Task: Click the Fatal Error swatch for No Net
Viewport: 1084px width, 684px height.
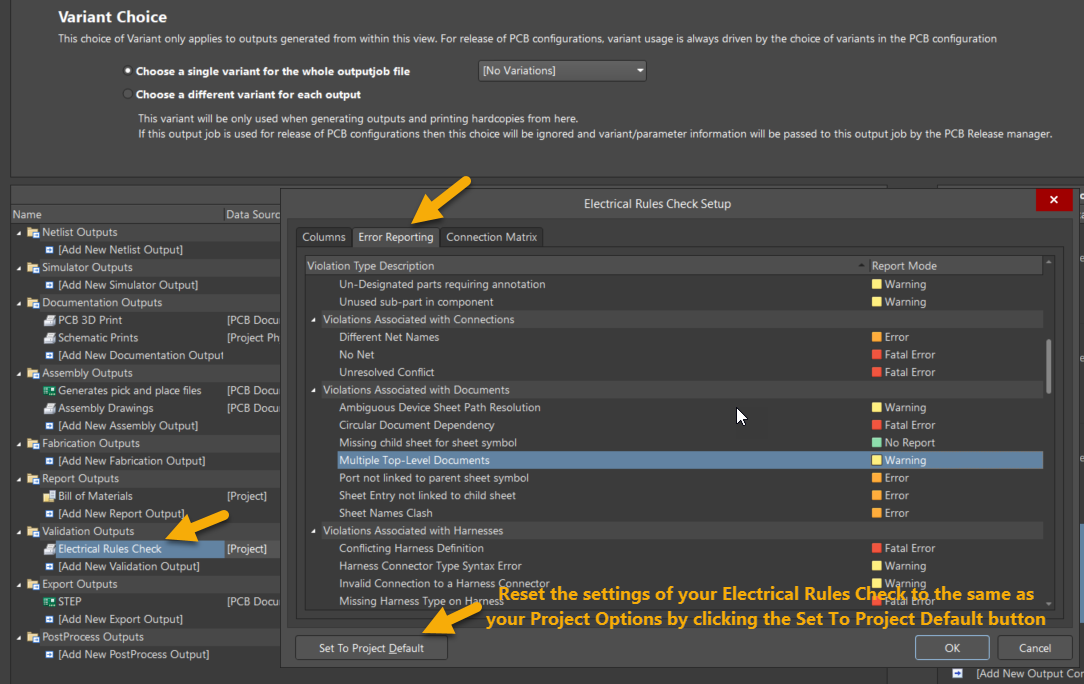Action: 877,355
